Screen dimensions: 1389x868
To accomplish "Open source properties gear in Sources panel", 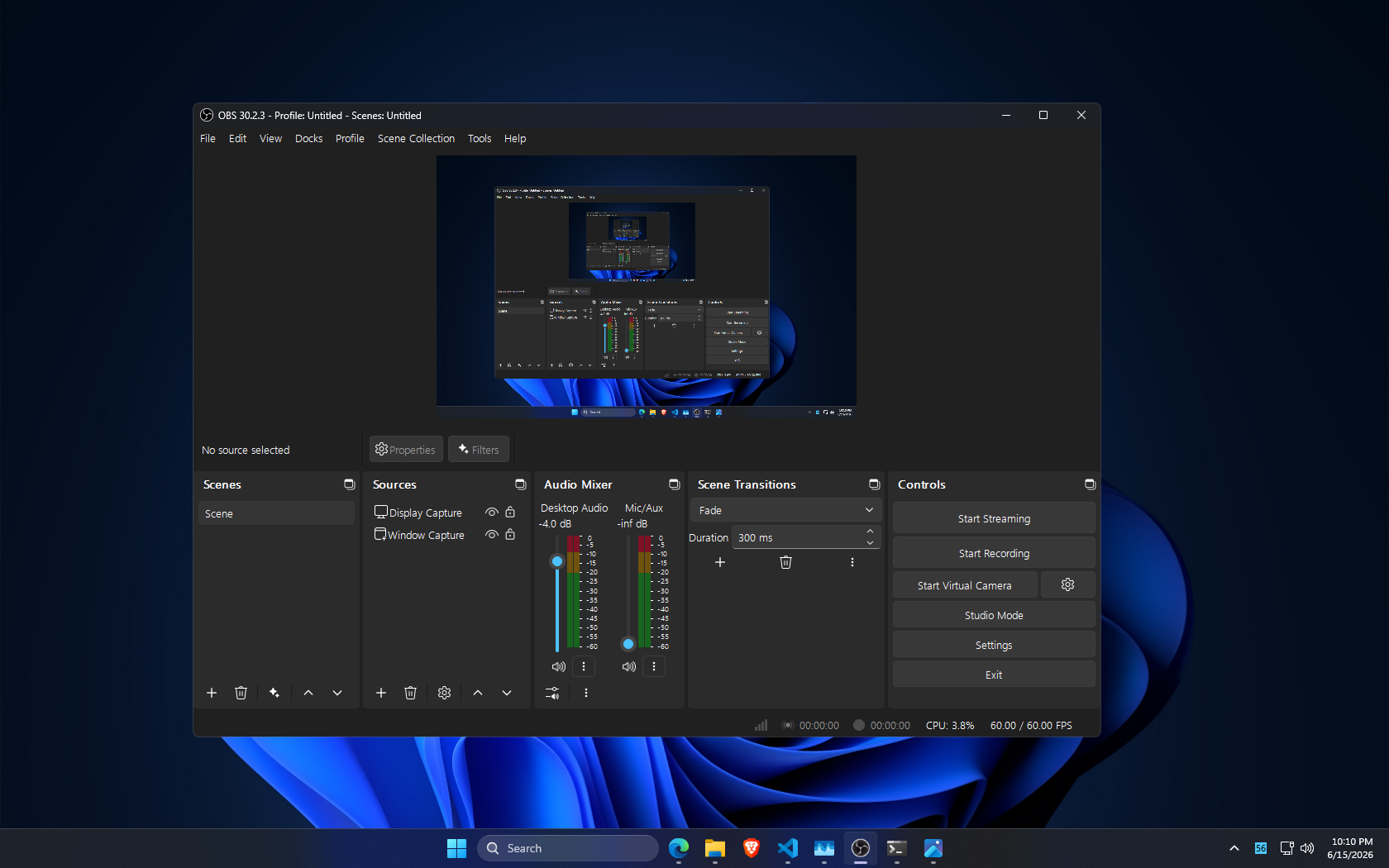I will (x=444, y=693).
